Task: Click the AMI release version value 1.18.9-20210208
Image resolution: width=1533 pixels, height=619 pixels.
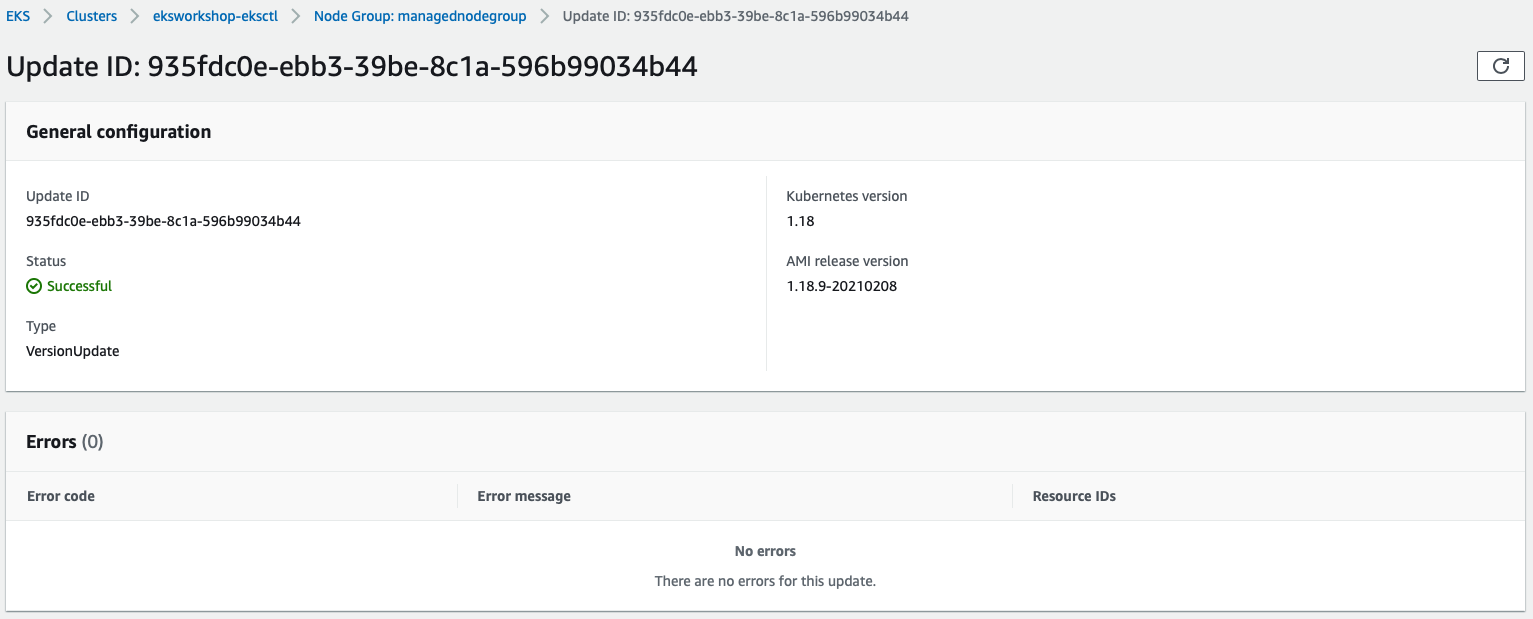Action: pyautogui.click(x=842, y=286)
